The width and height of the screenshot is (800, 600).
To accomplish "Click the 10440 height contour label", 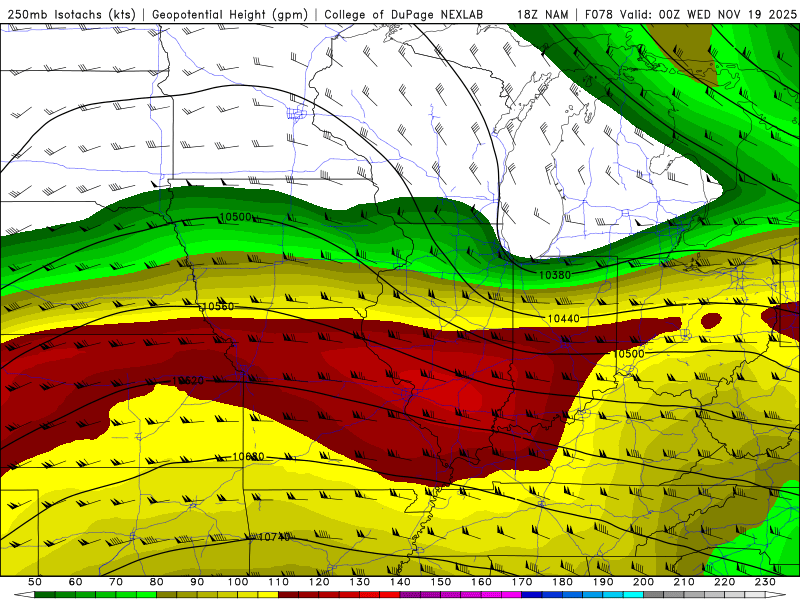I will tap(563, 318).
